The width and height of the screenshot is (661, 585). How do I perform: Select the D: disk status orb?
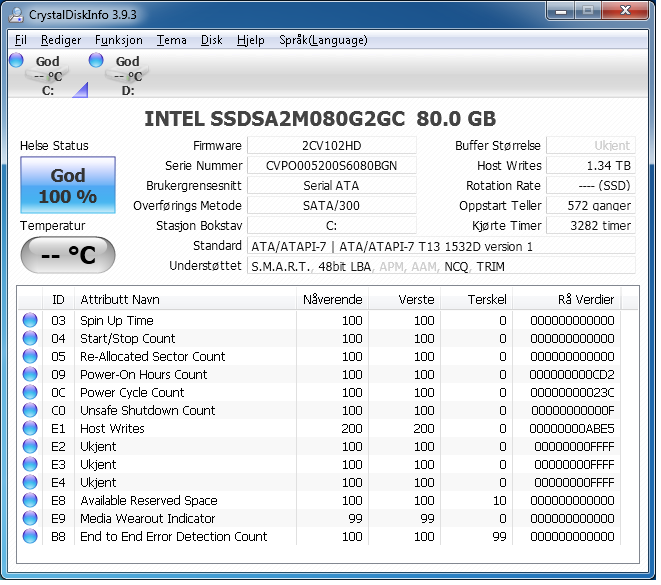coord(96,60)
